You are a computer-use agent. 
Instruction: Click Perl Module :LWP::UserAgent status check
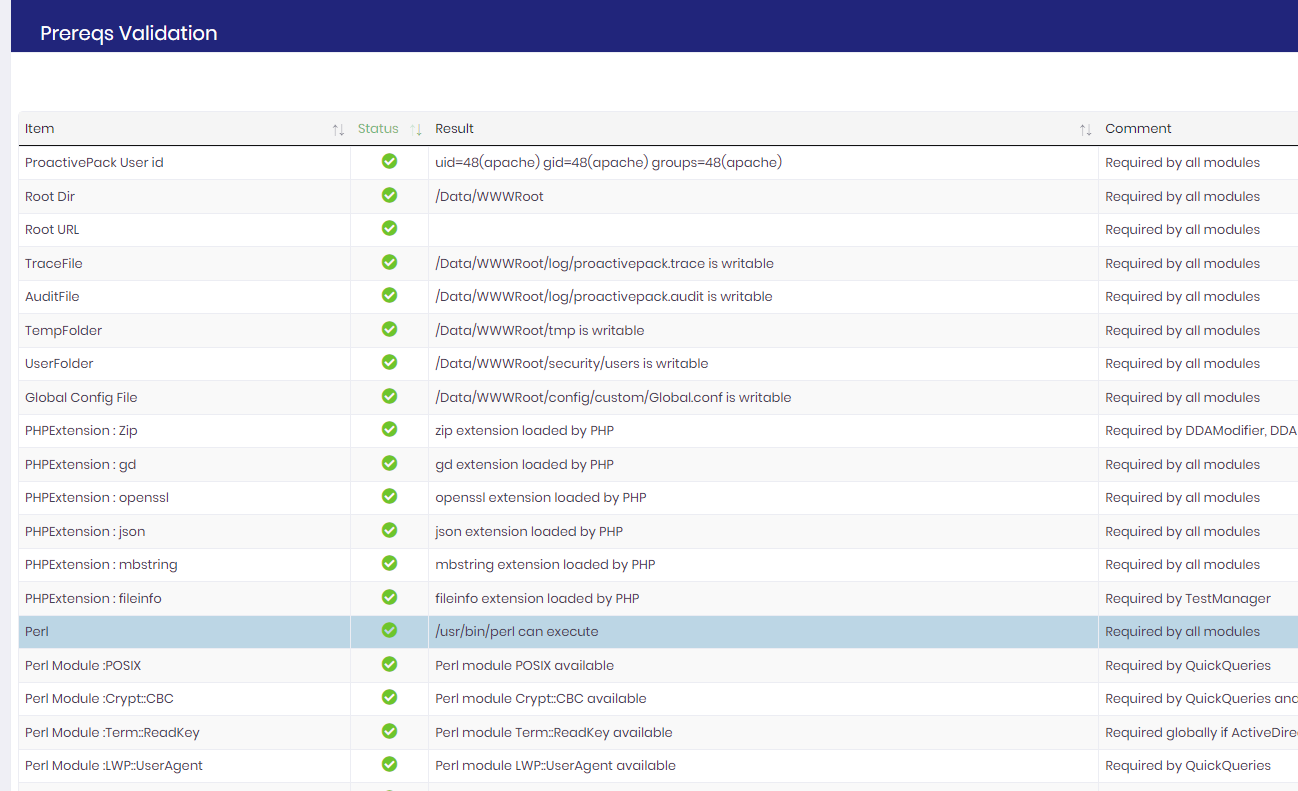pyautogui.click(x=389, y=764)
